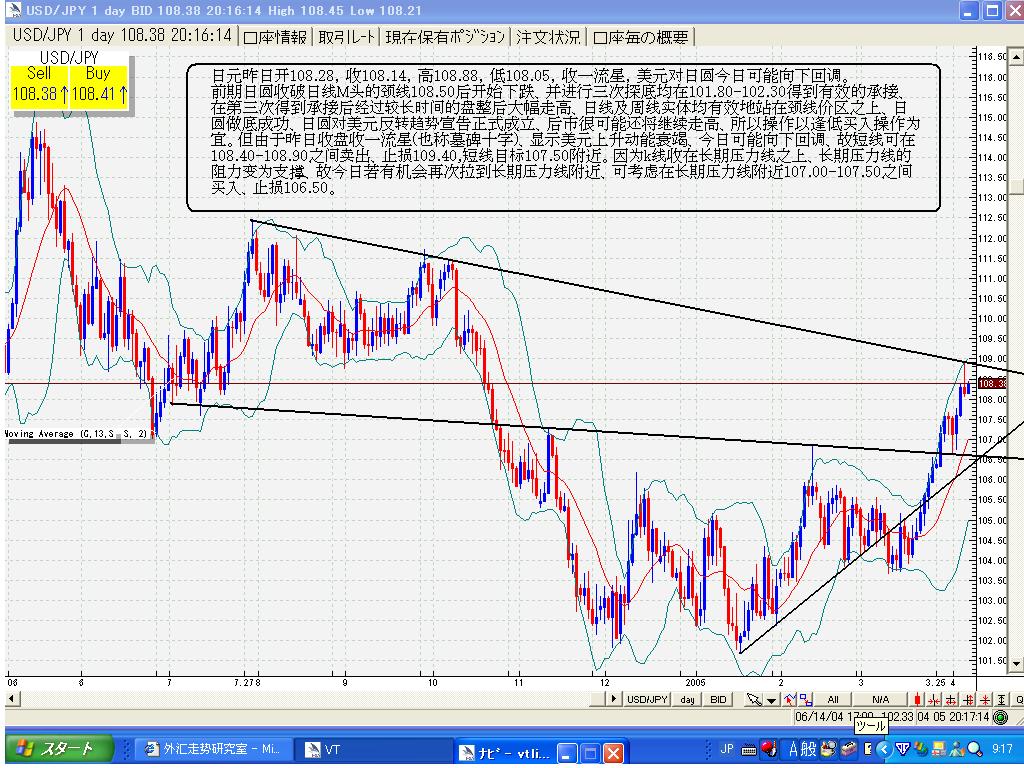Switch to the VT taskbar item
Screen dimensions: 1024x768
tap(372, 749)
